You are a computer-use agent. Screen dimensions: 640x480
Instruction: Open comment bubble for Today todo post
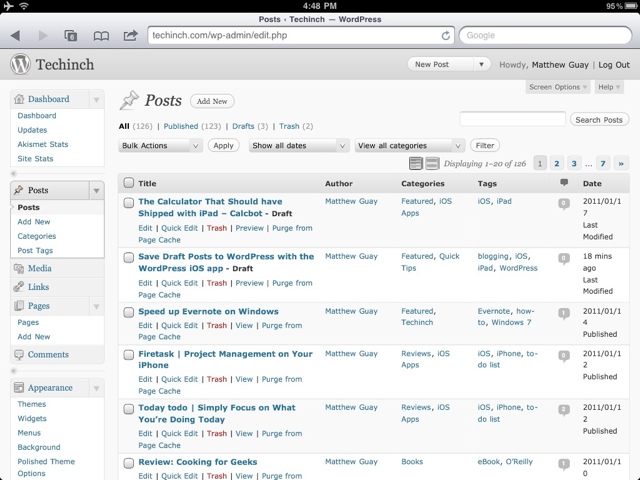[564, 410]
